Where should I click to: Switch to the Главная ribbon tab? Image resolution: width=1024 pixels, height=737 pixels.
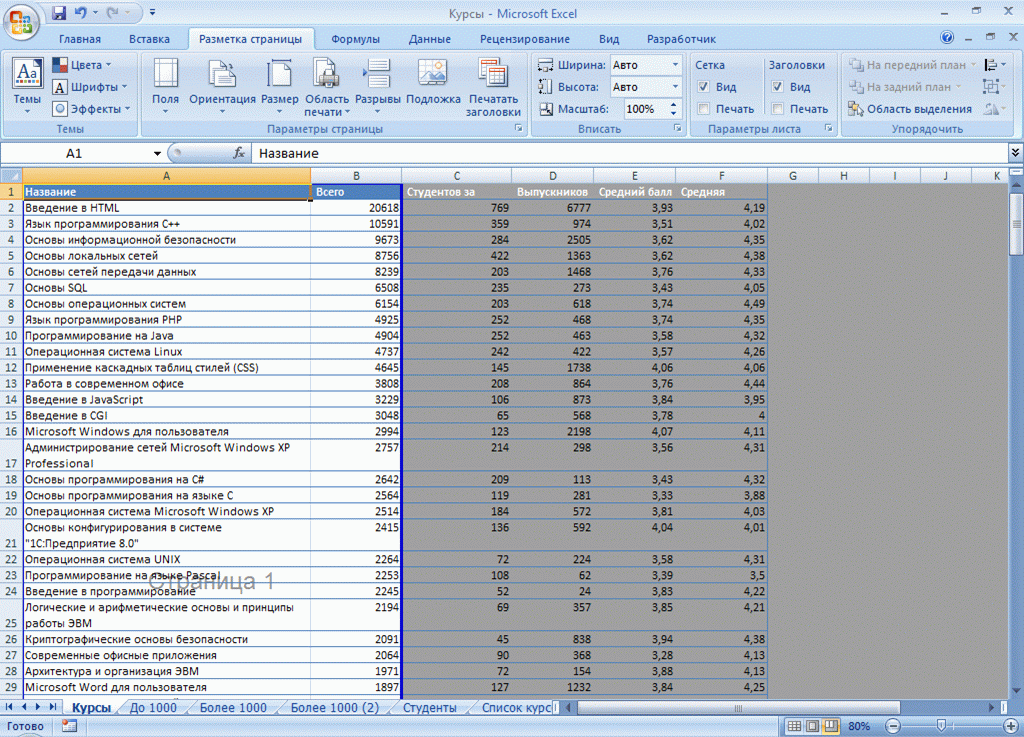pyautogui.click(x=80, y=39)
